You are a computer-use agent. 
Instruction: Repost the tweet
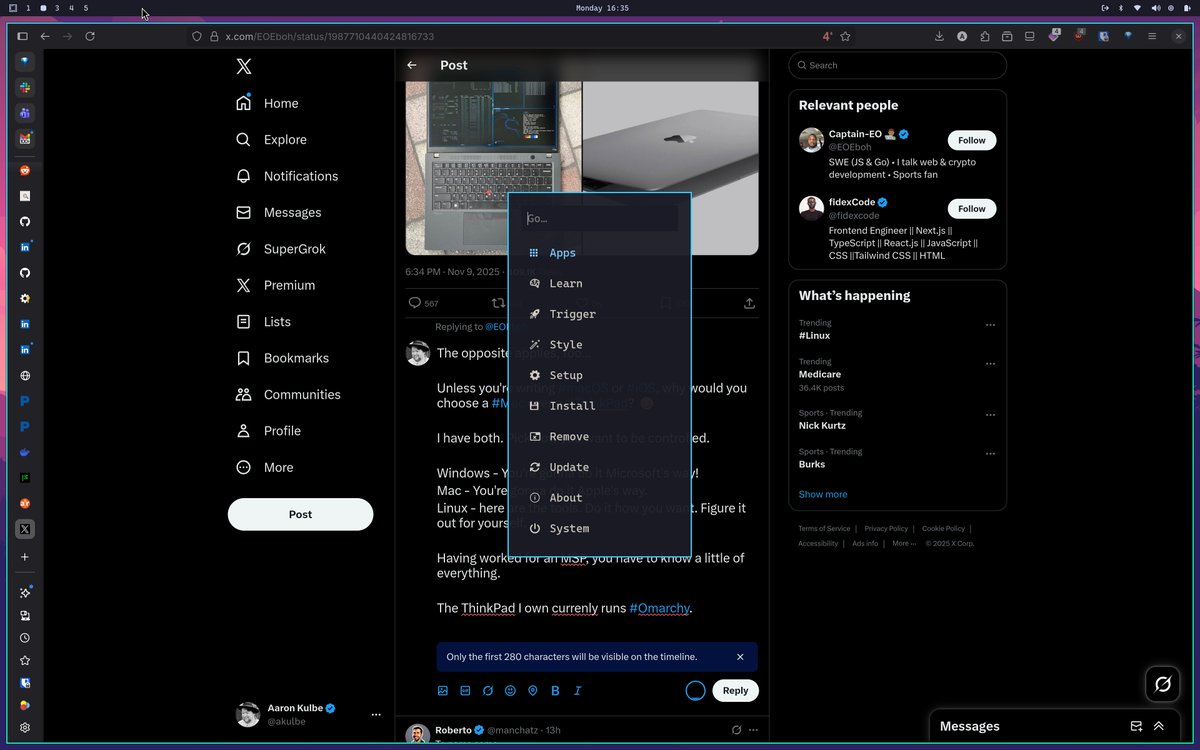click(498, 302)
